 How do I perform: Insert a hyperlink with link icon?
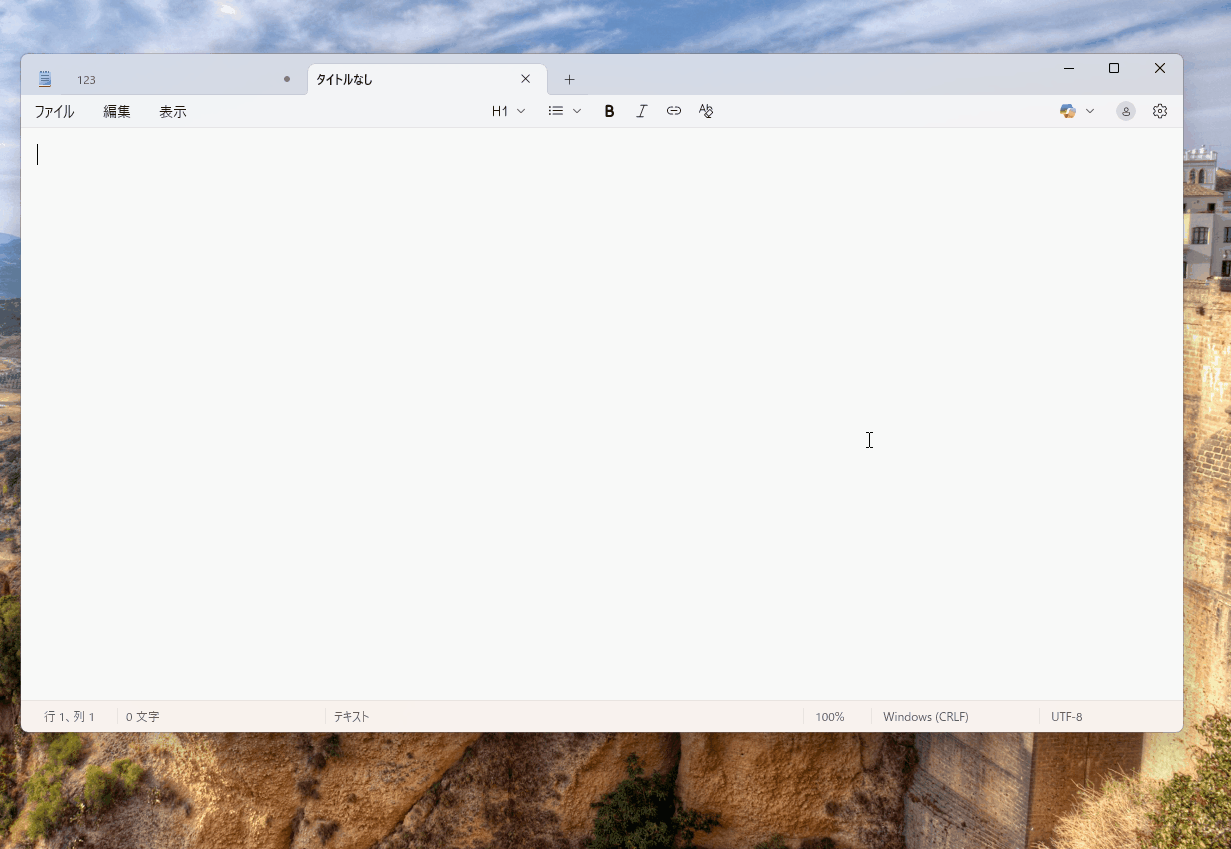[674, 111]
